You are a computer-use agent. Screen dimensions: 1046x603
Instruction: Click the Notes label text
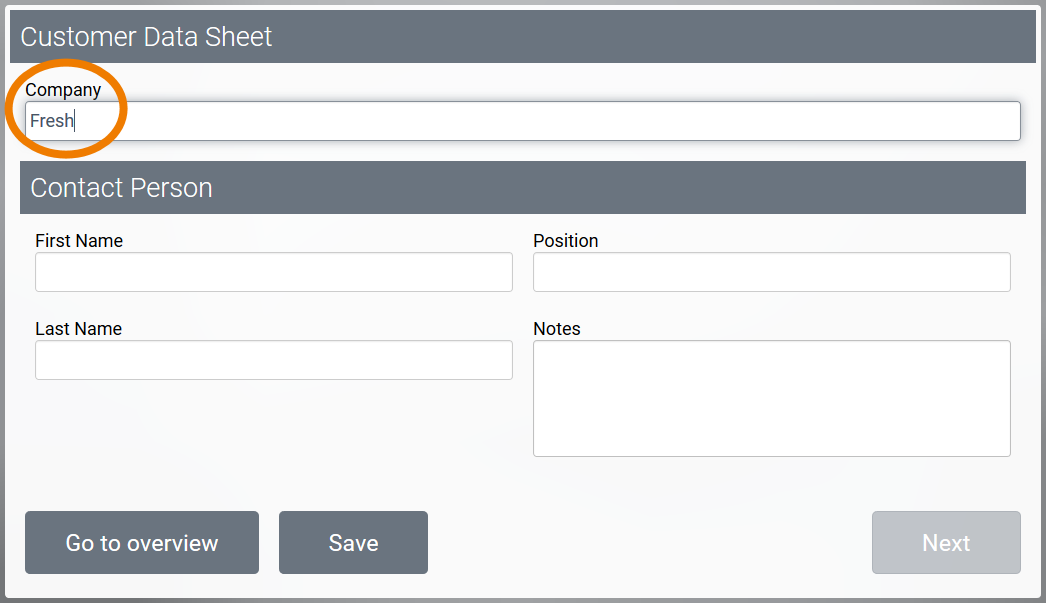pyautogui.click(x=556, y=329)
